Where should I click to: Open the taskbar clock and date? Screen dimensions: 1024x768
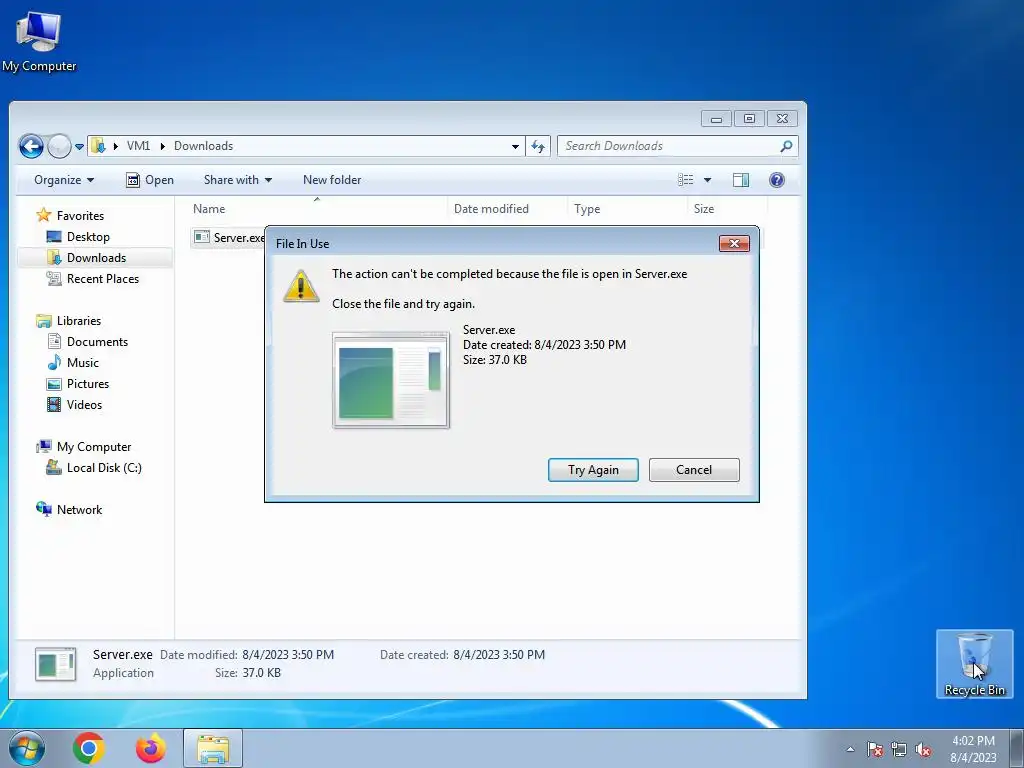tap(973, 749)
